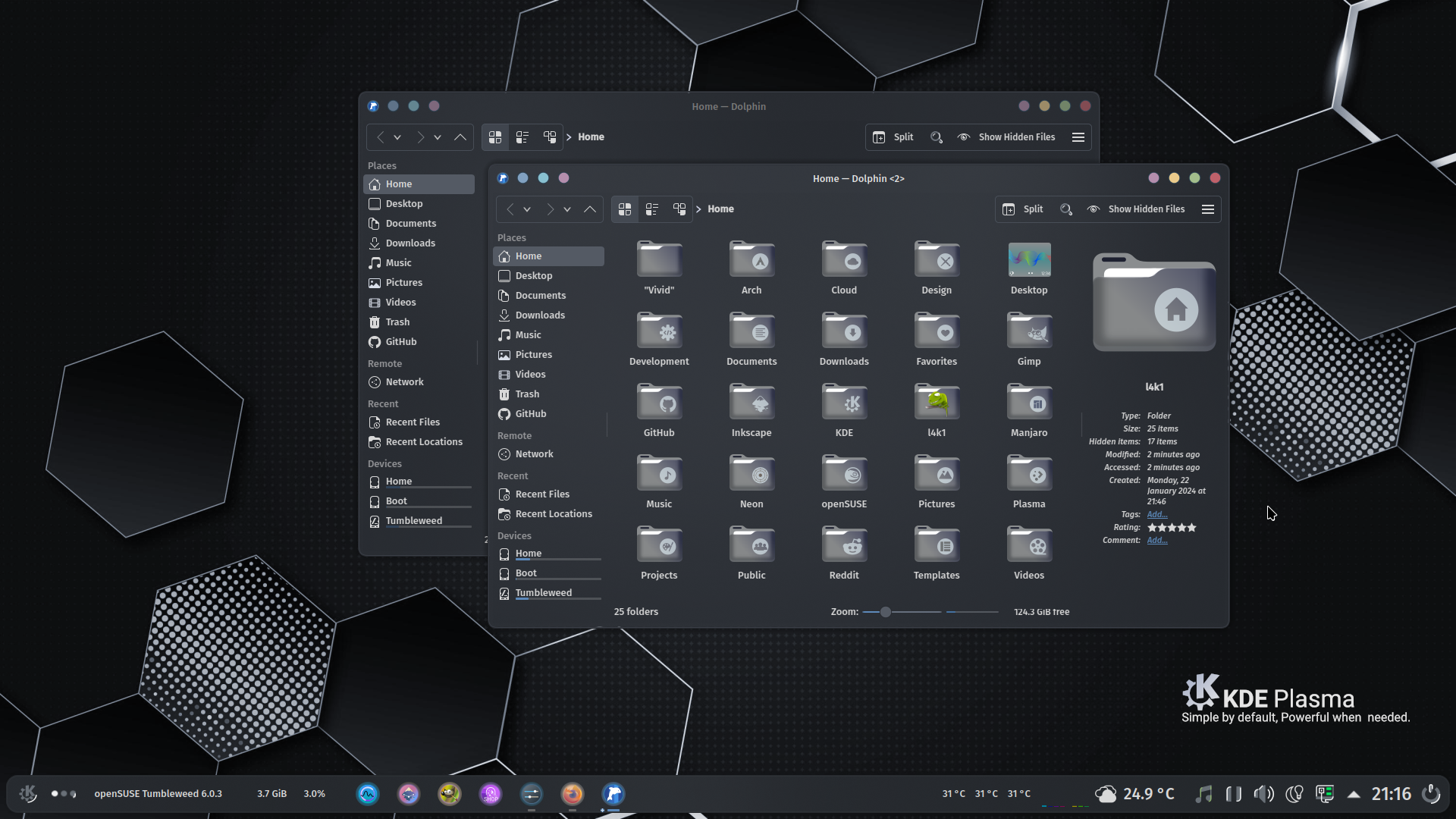Open the Templates folder icon
This screenshot has height=819, width=1456.
point(937,545)
